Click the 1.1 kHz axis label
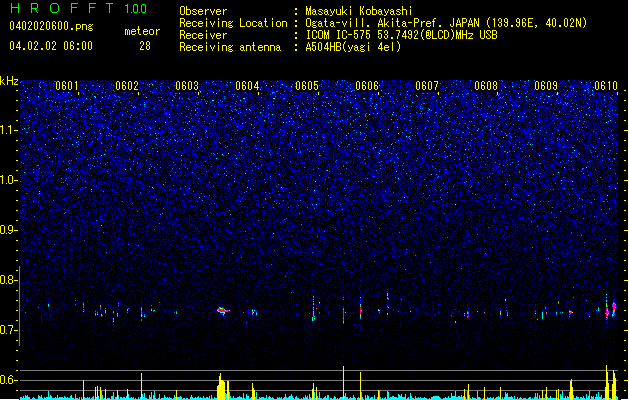Screen dimensions: 629x400 click(8, 130)
